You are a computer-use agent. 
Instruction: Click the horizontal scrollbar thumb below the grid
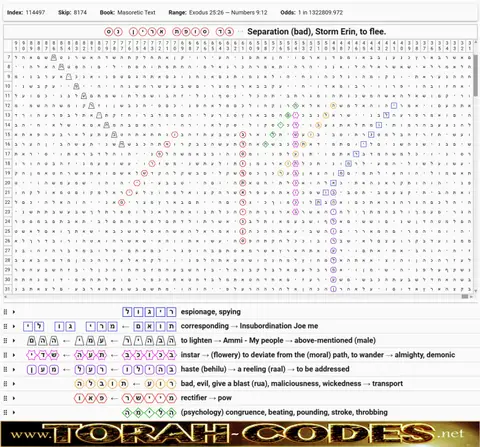[465, 296]
